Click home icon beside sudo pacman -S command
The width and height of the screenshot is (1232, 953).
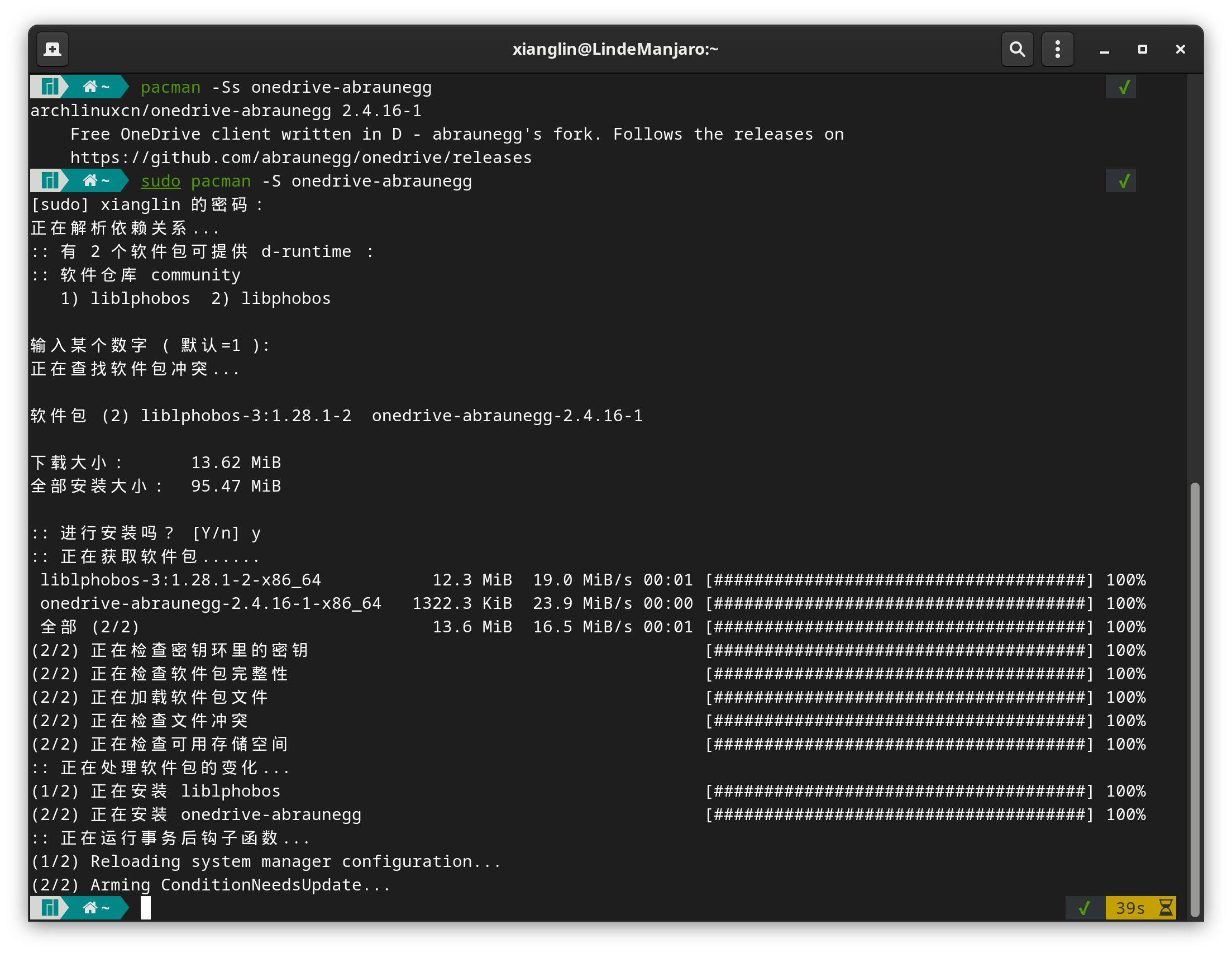click(90, 180)
